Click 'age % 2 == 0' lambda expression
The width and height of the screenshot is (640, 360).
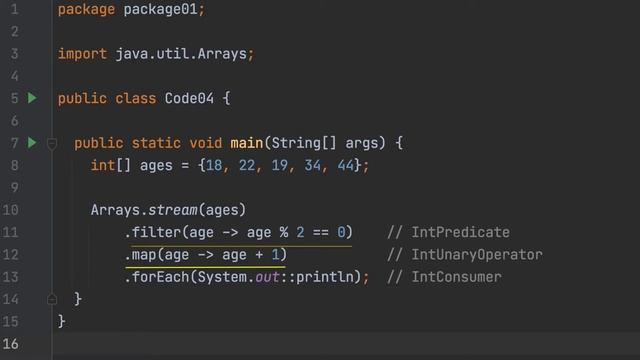[296, 232]
